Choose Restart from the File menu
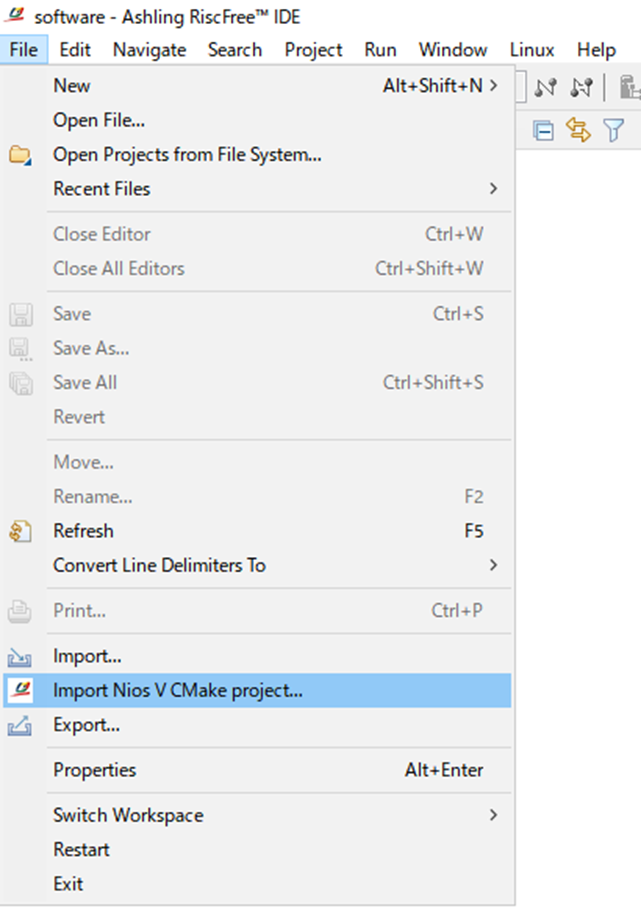This screenshot has height=917, width=641. point(81,849)
